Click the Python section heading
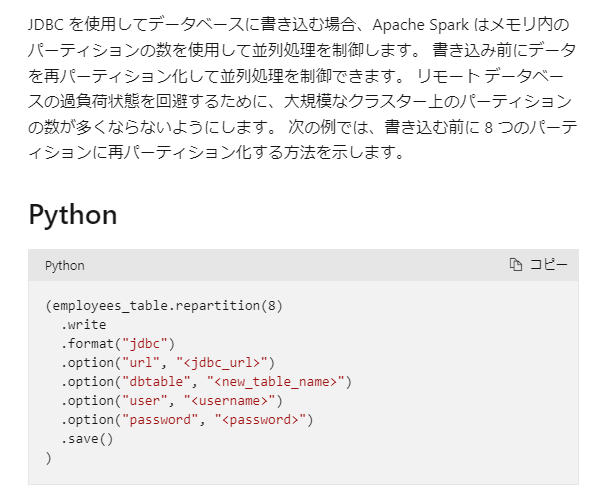The height and width of the screenshot is (492, 602). click(x=73, y=215)
